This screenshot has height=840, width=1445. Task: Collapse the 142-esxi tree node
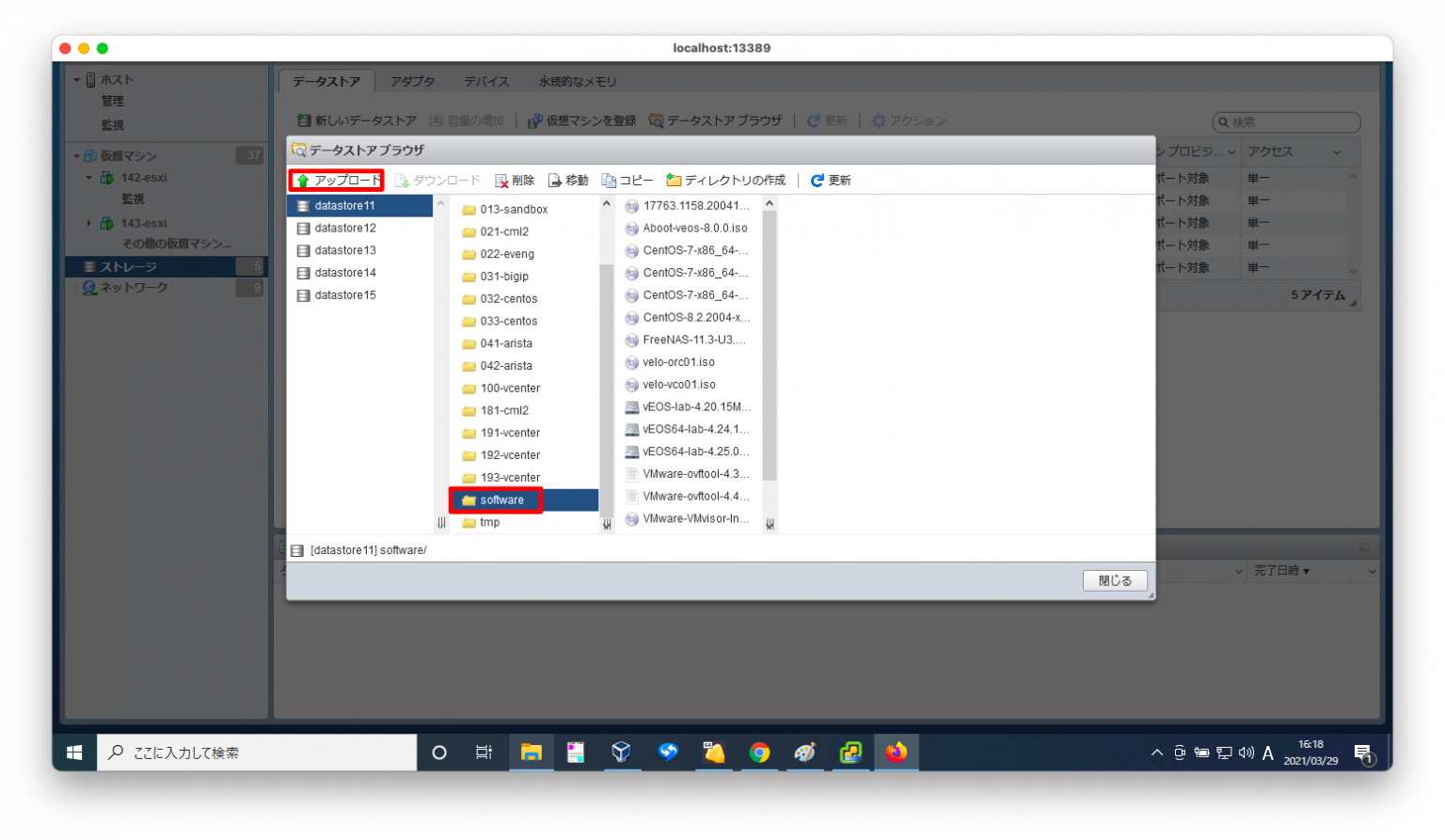(x=88, y=177)
